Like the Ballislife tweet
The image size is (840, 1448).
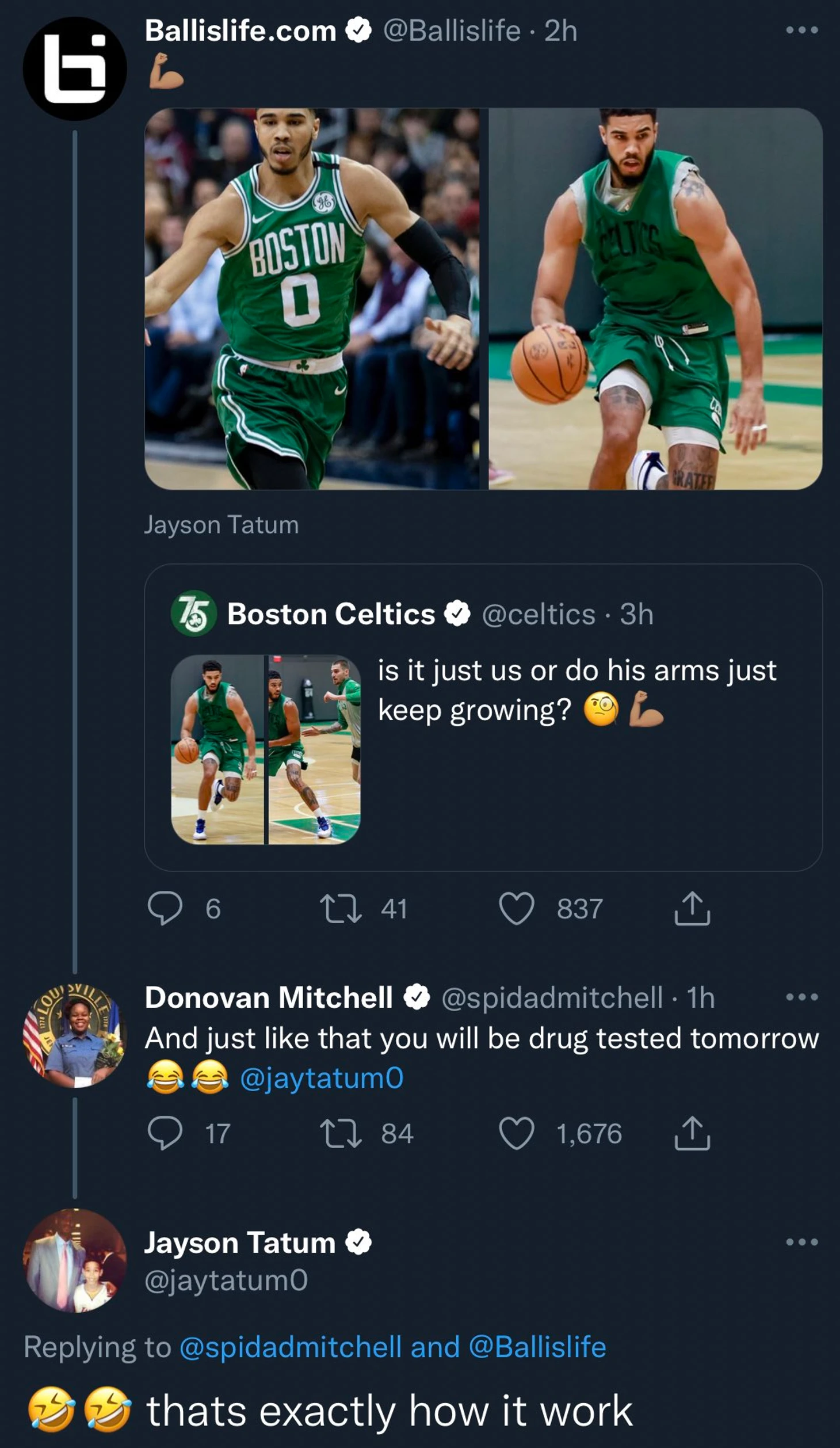(516, 909)
